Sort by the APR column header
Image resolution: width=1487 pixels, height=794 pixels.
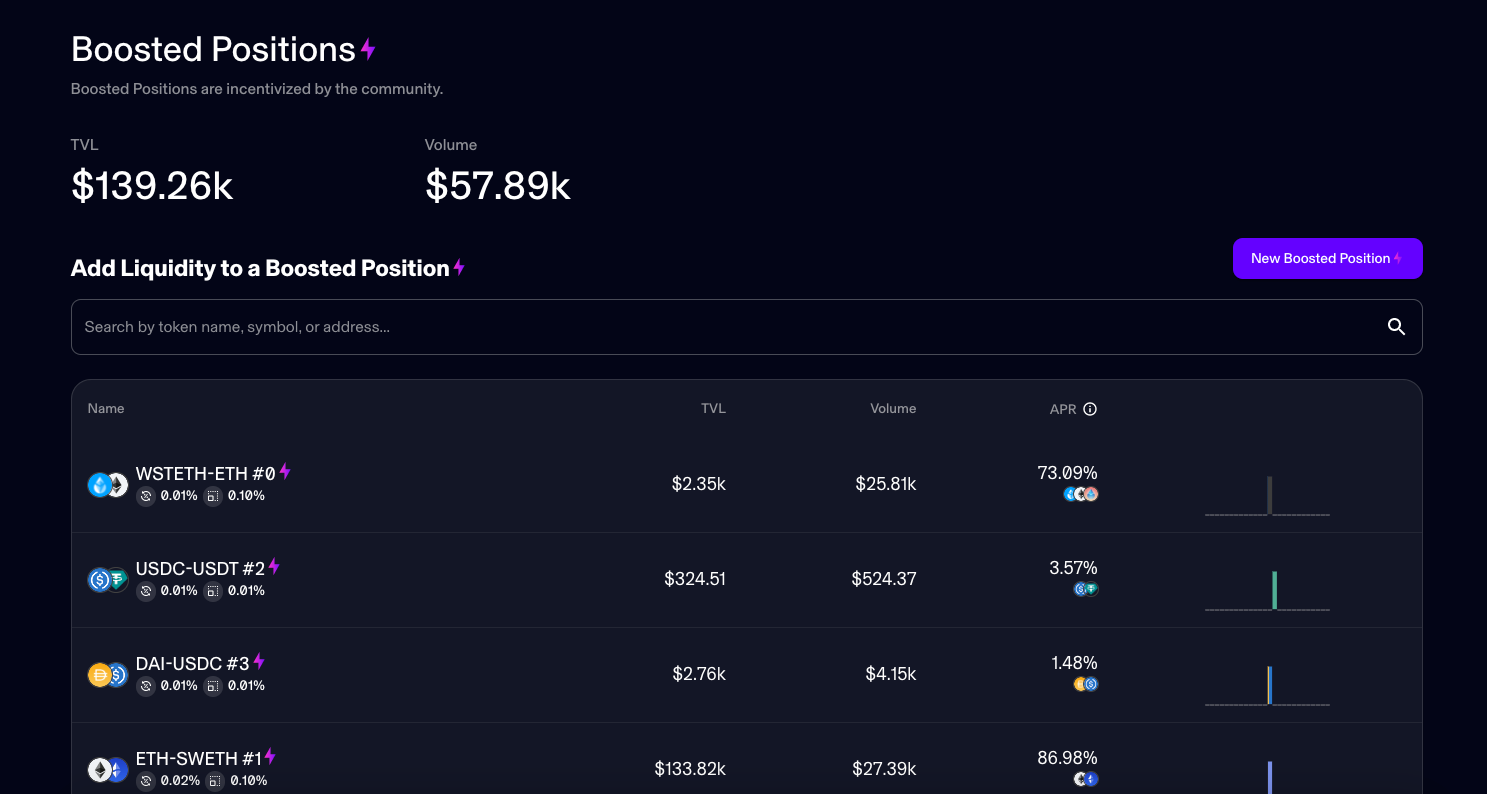point(1063,409)
